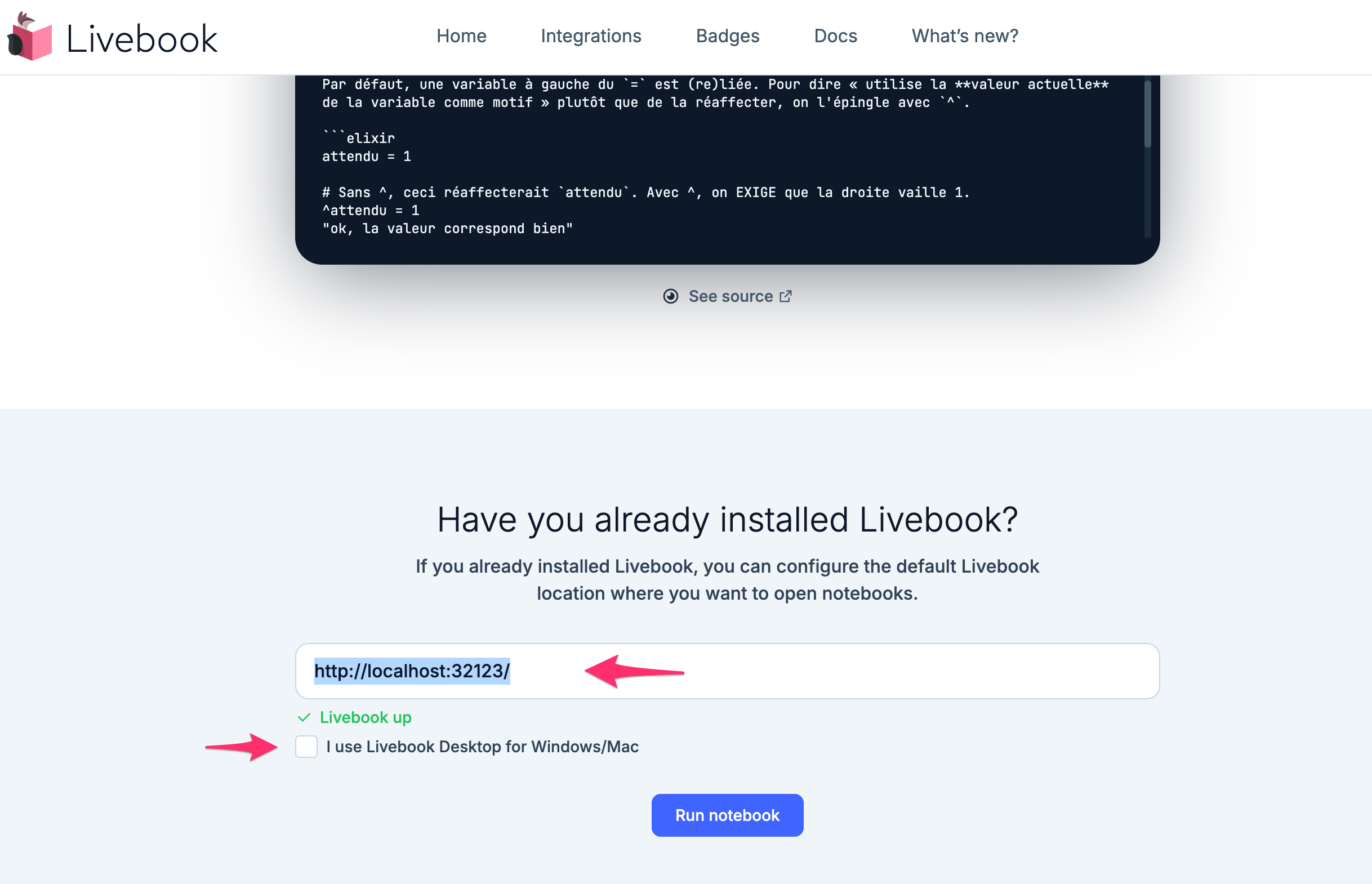
Task: Go to the Integrations page
Action: click(x=591, y=36)
